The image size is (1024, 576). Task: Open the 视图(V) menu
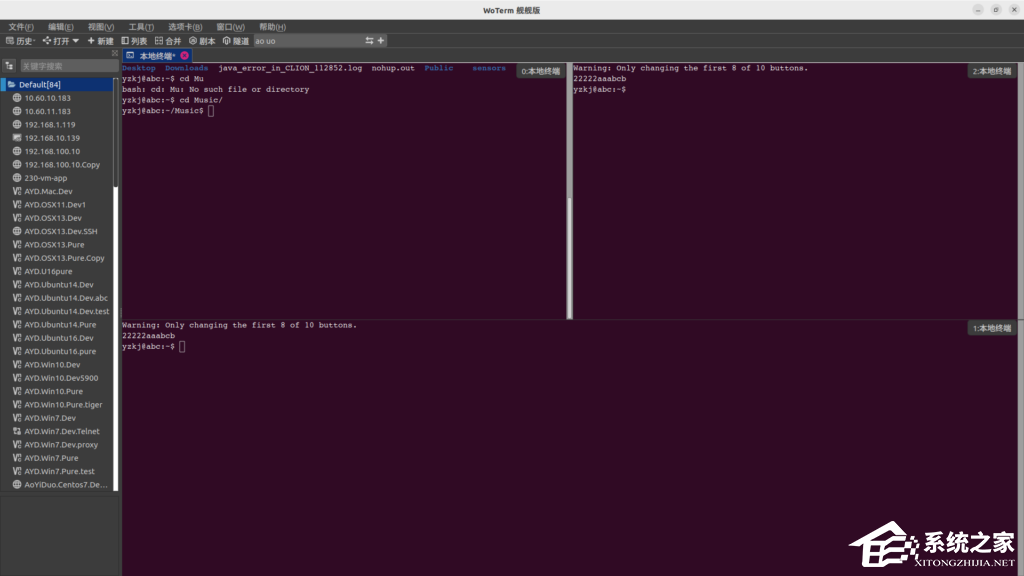[x=101, y=27]
